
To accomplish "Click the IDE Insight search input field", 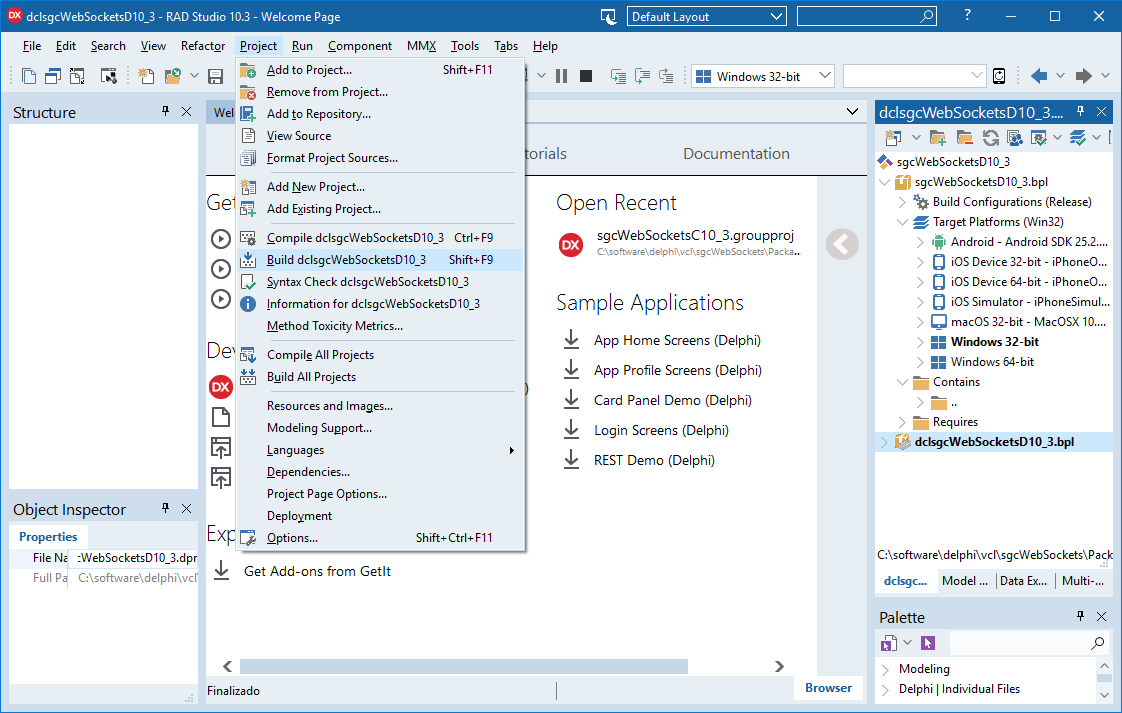I will 857,16.
